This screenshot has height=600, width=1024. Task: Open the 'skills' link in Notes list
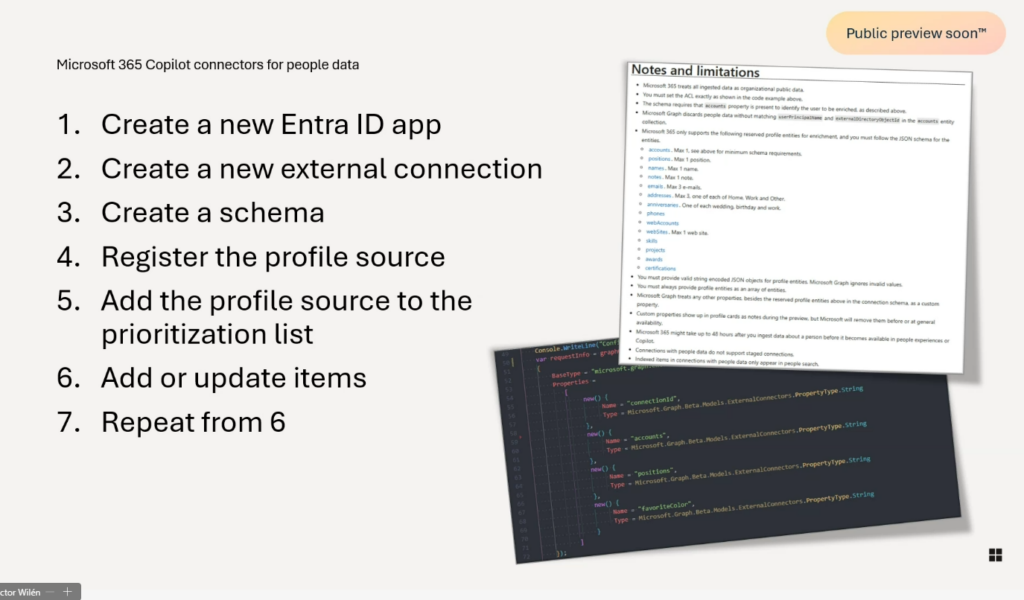pyautogui.click(x=652, y=241)
